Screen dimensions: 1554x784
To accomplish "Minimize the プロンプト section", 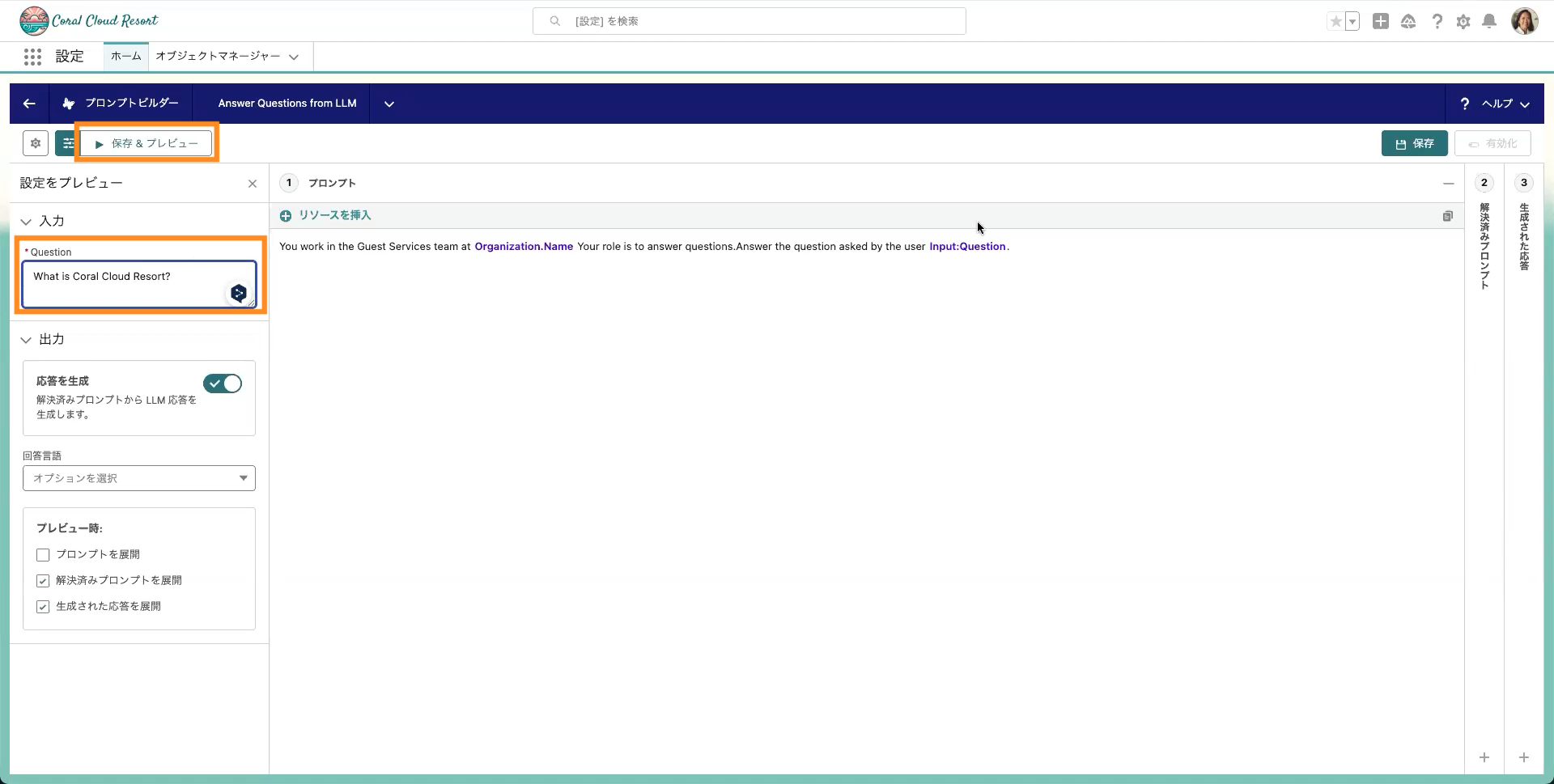I will click(1448, 184).
